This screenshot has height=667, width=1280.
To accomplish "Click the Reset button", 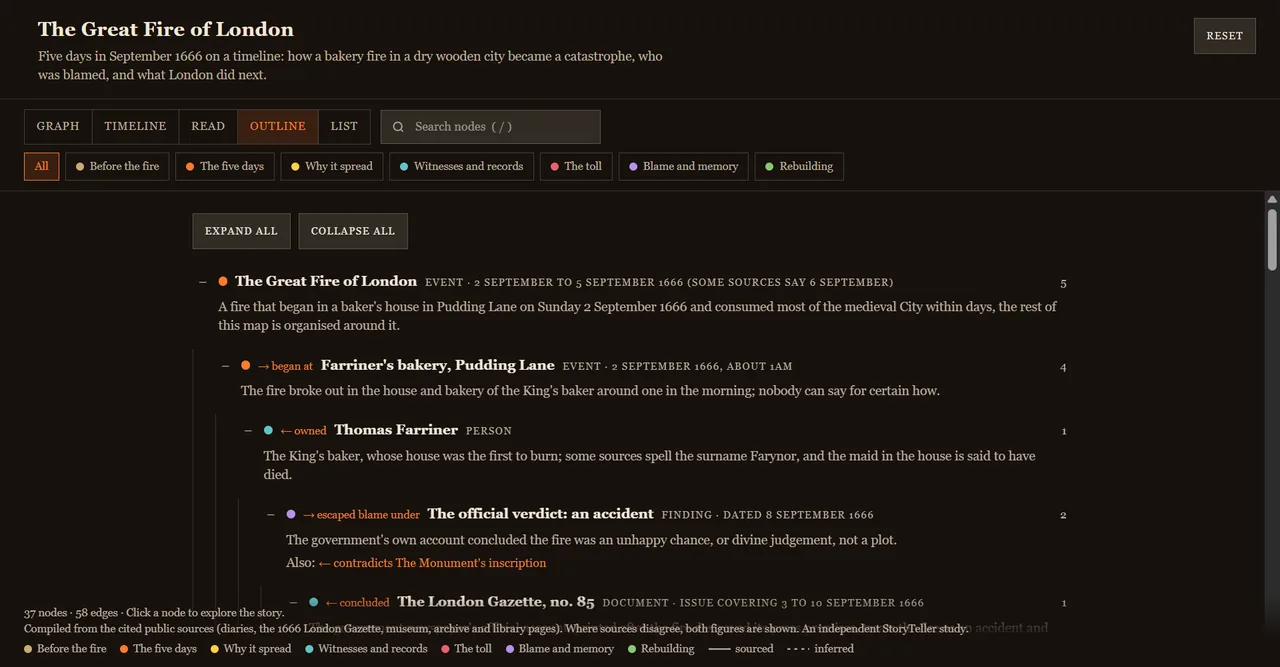I will [1224, 36].
